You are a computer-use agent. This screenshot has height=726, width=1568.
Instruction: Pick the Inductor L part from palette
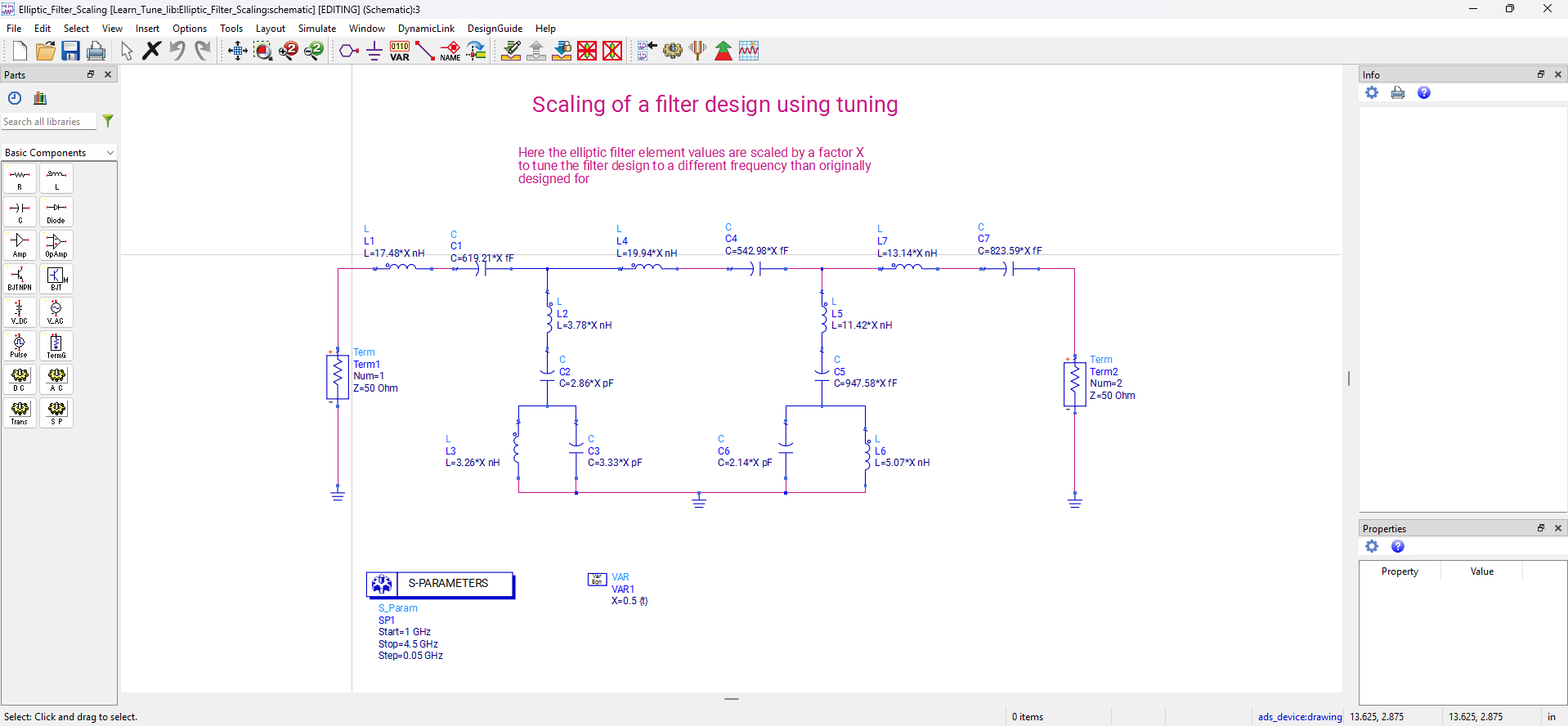56,178
